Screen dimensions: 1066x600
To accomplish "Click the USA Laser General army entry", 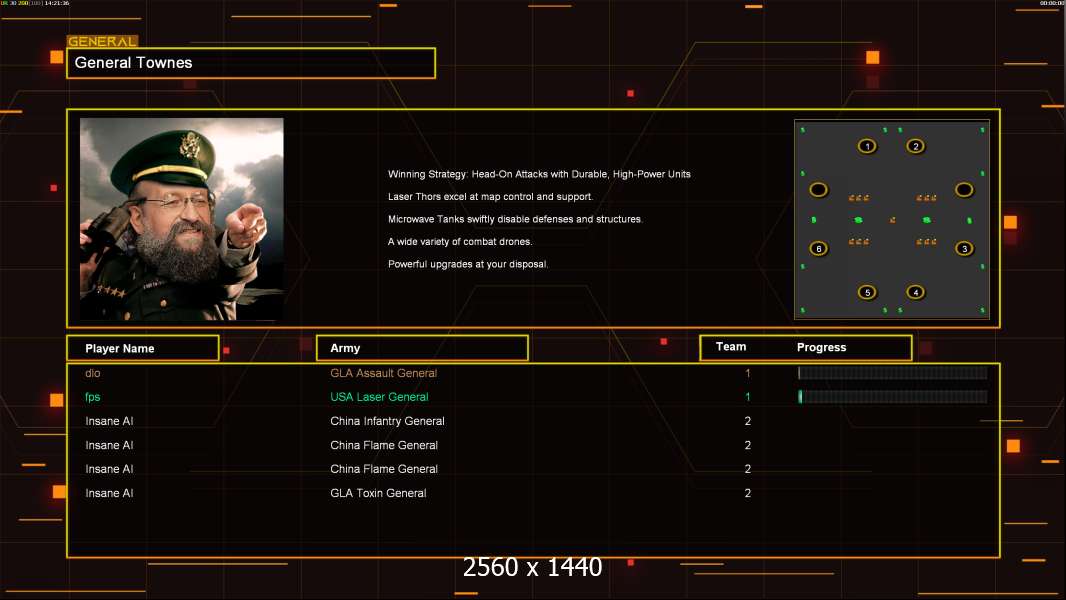I will tap(379, 397).
